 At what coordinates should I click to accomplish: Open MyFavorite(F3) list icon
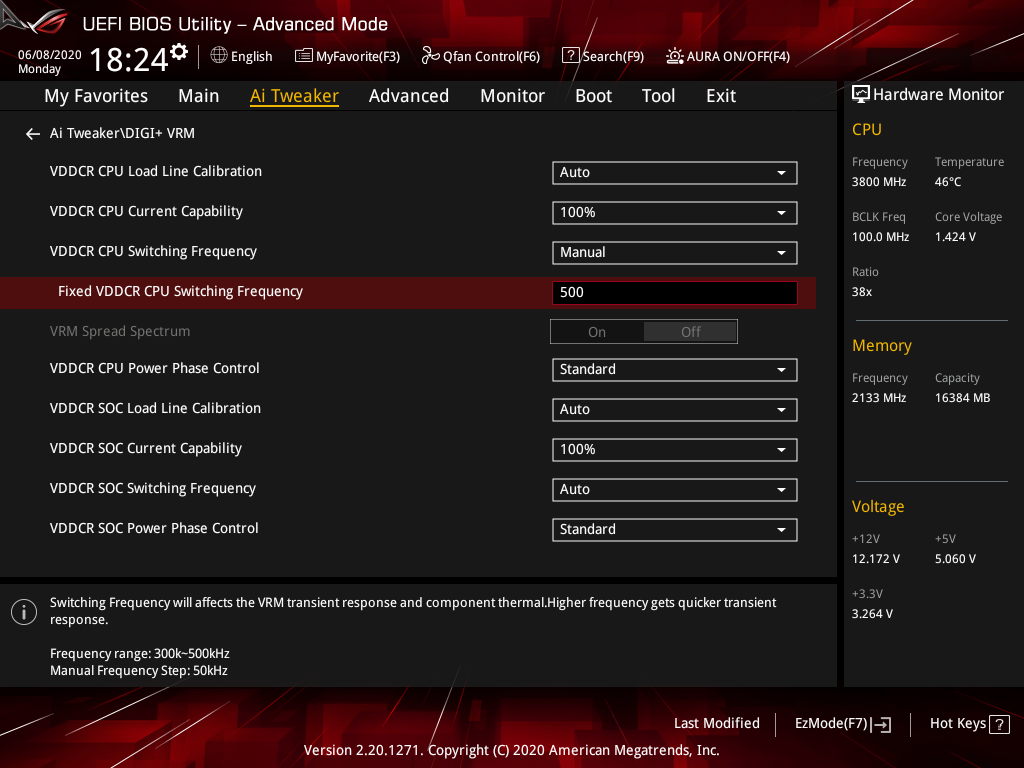304,56
